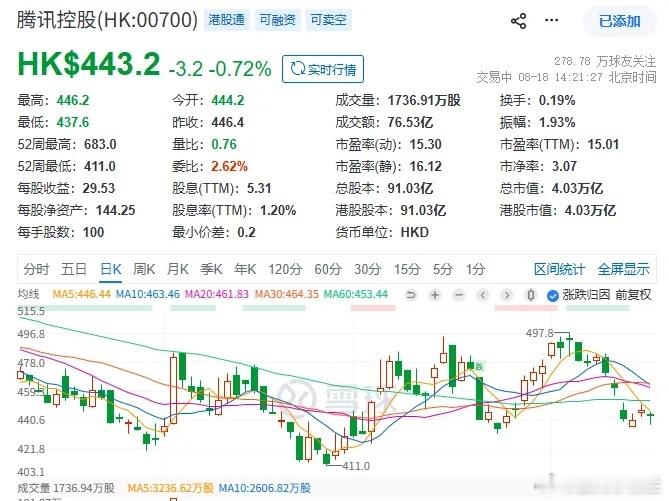Click the 52周最高 683.0 value

click(100, 144)
